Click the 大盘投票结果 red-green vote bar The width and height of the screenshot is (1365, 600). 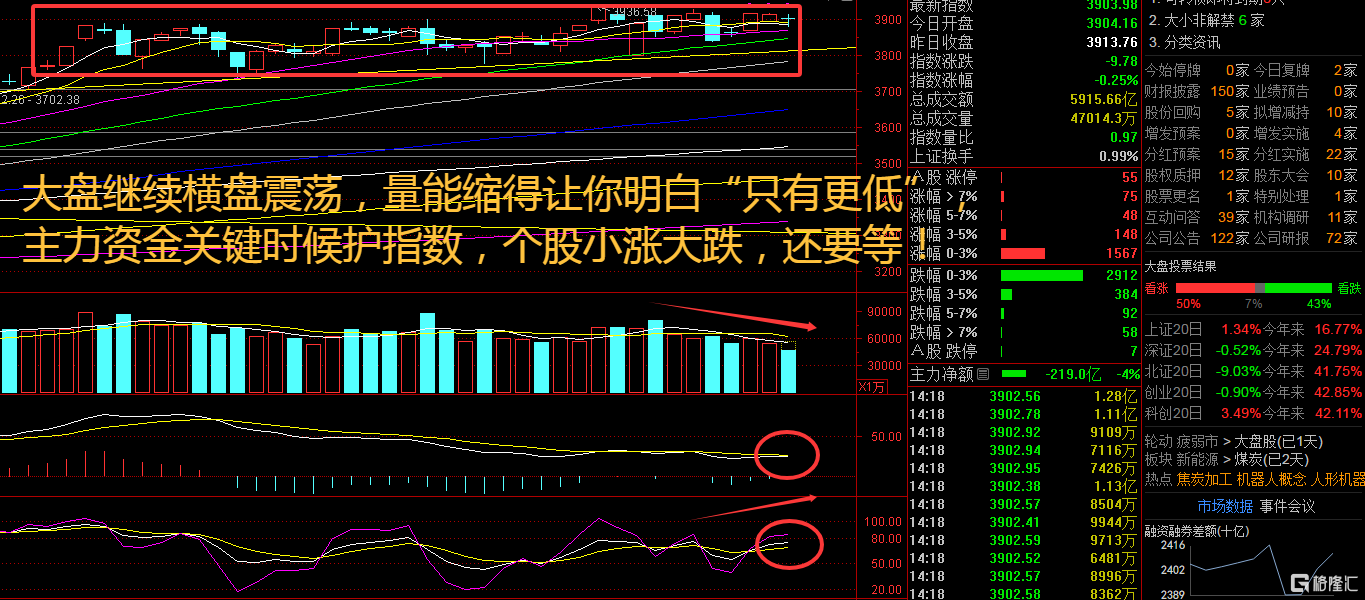1253,288
